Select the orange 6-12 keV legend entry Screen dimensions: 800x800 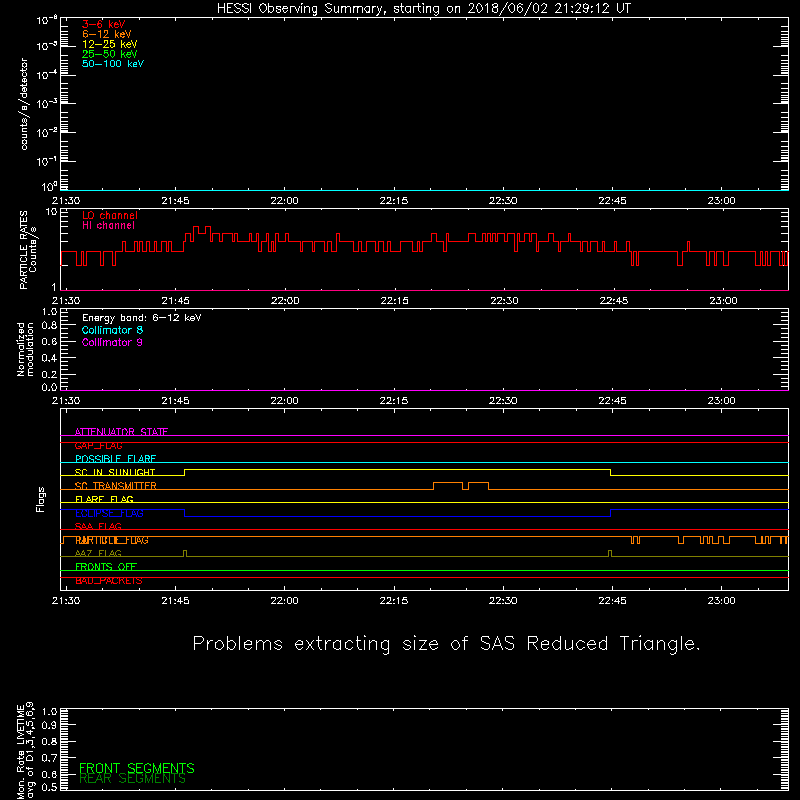click(107, 34)
